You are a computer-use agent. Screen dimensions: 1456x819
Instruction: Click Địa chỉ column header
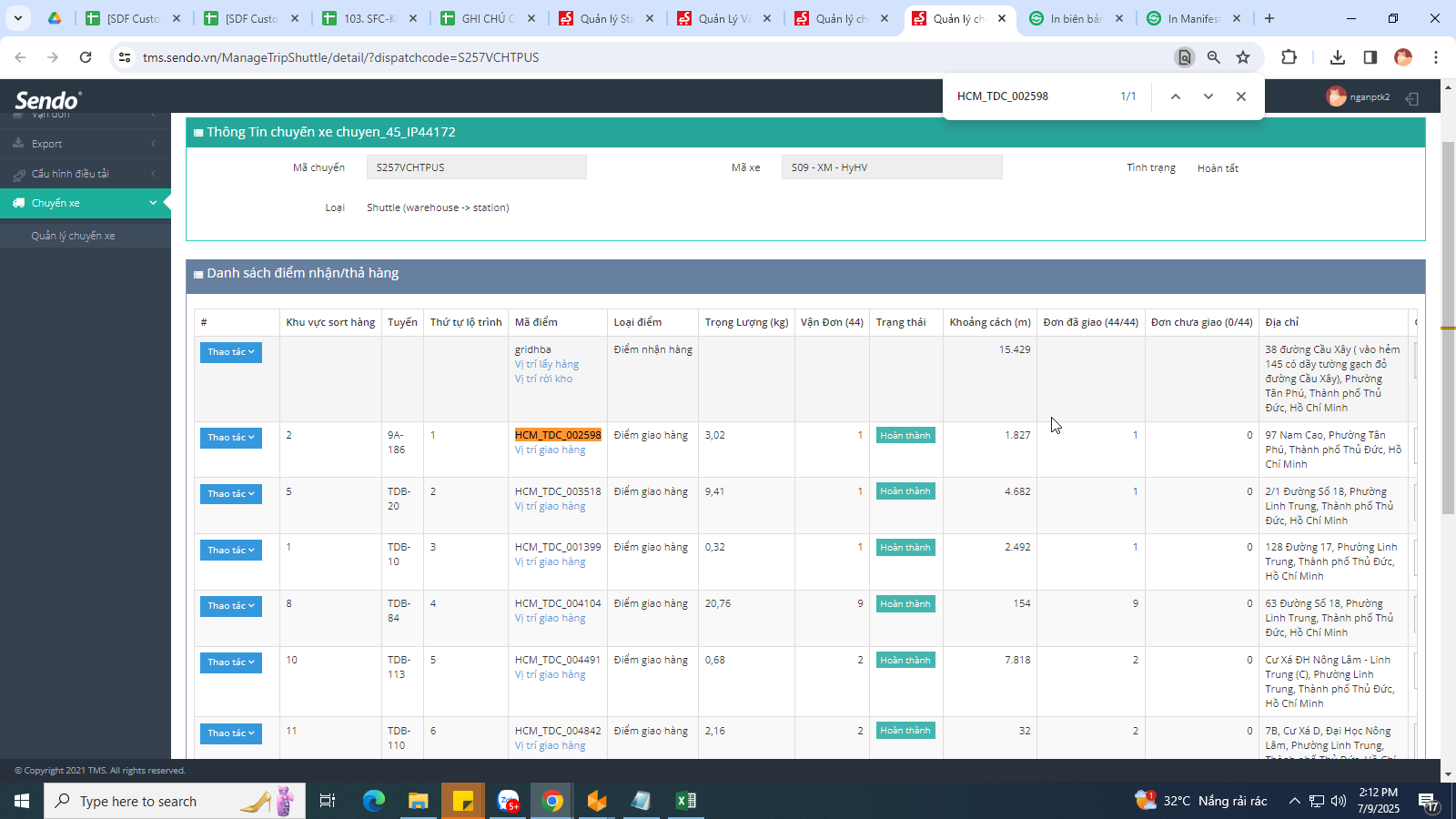coord(1282,322)
